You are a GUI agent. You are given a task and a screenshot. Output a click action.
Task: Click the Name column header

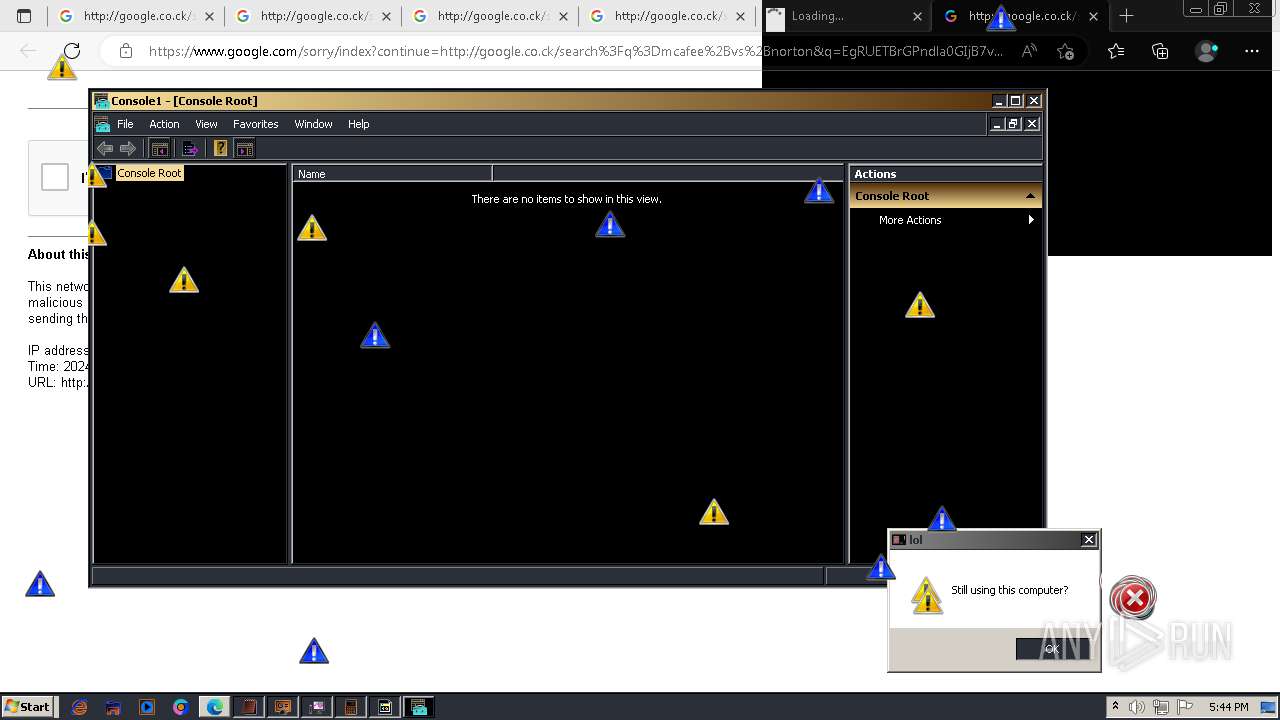tap(392, 173)
